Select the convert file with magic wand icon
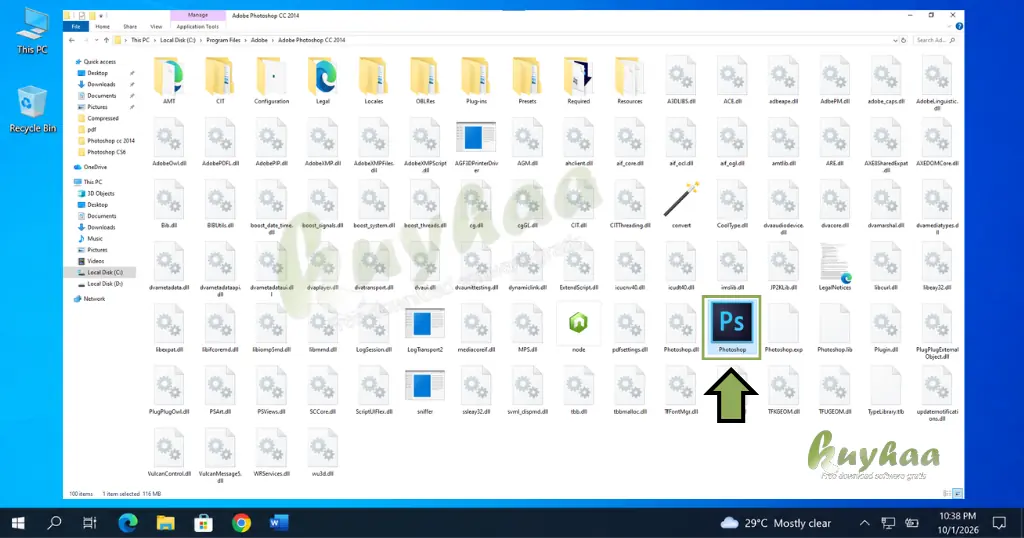 pos(681,205)
